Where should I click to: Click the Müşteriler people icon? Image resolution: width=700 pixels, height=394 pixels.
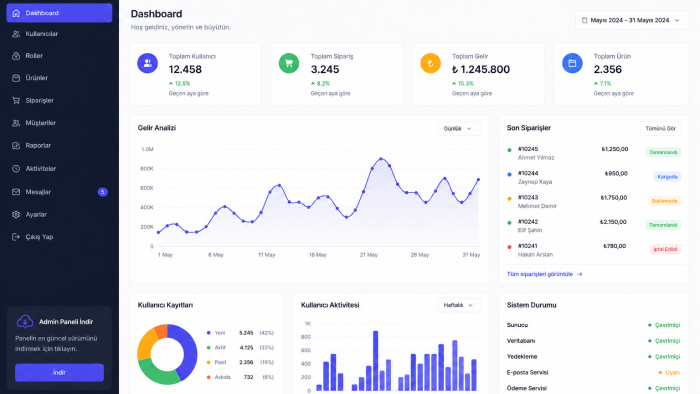click(x=16, y=123)
